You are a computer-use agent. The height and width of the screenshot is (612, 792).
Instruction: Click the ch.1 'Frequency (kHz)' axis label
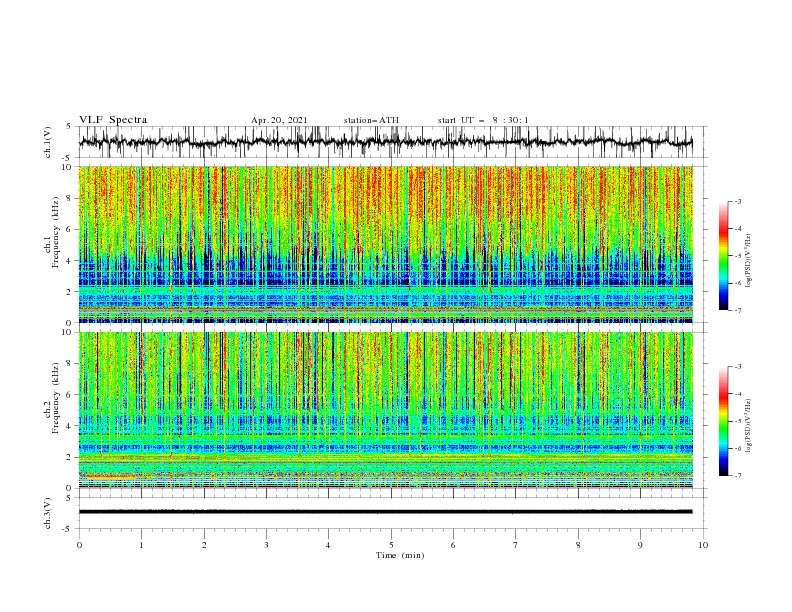[56, 230]
